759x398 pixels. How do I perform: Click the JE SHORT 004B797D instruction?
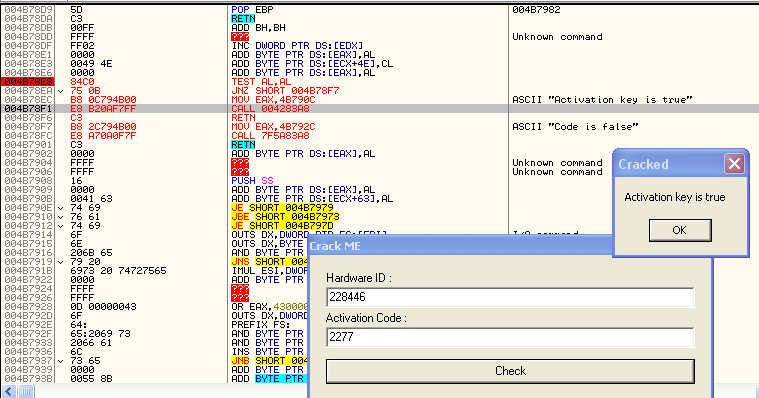coord(283,226)
